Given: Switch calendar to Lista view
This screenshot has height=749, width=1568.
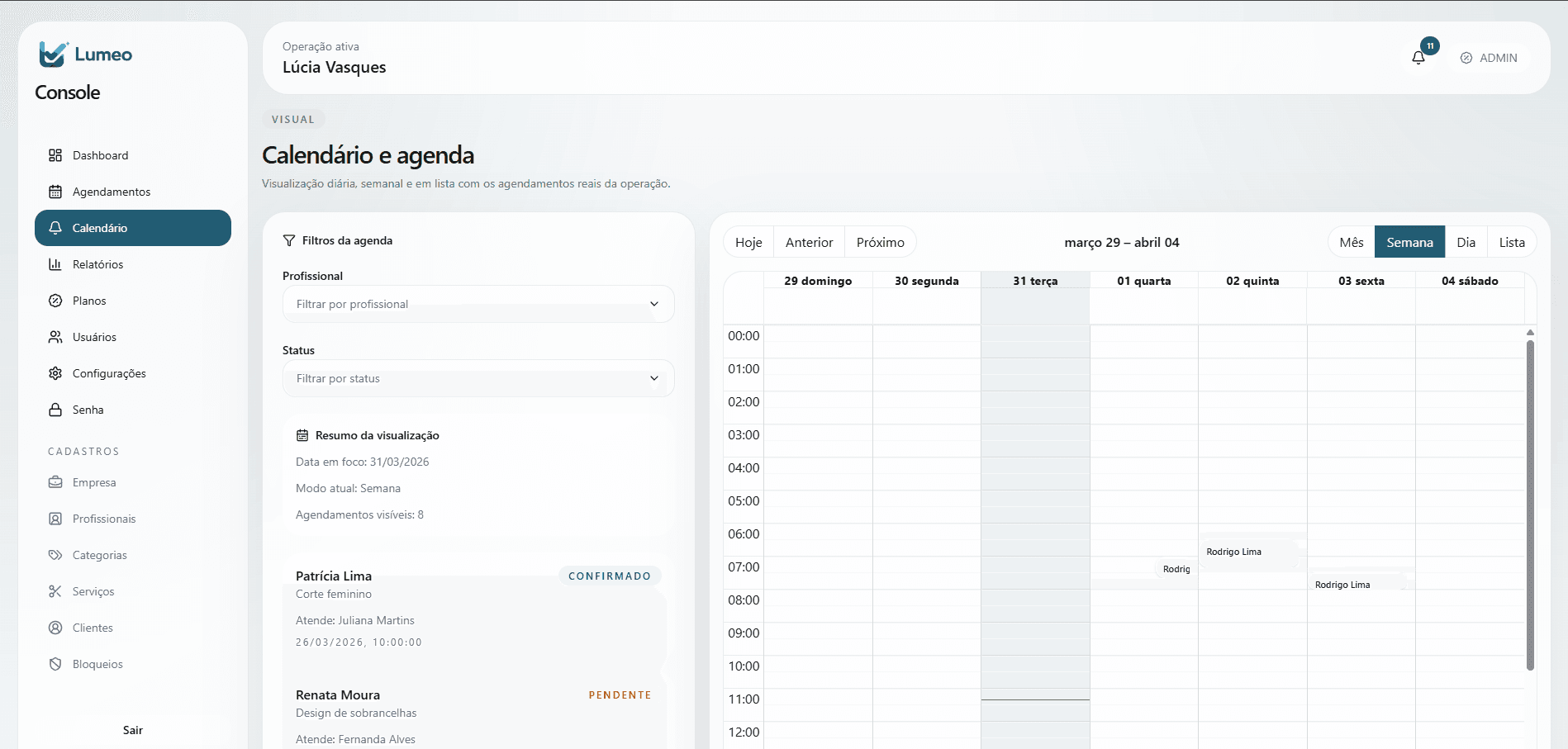Looking at the screenshot, I should click(1512, 242).
